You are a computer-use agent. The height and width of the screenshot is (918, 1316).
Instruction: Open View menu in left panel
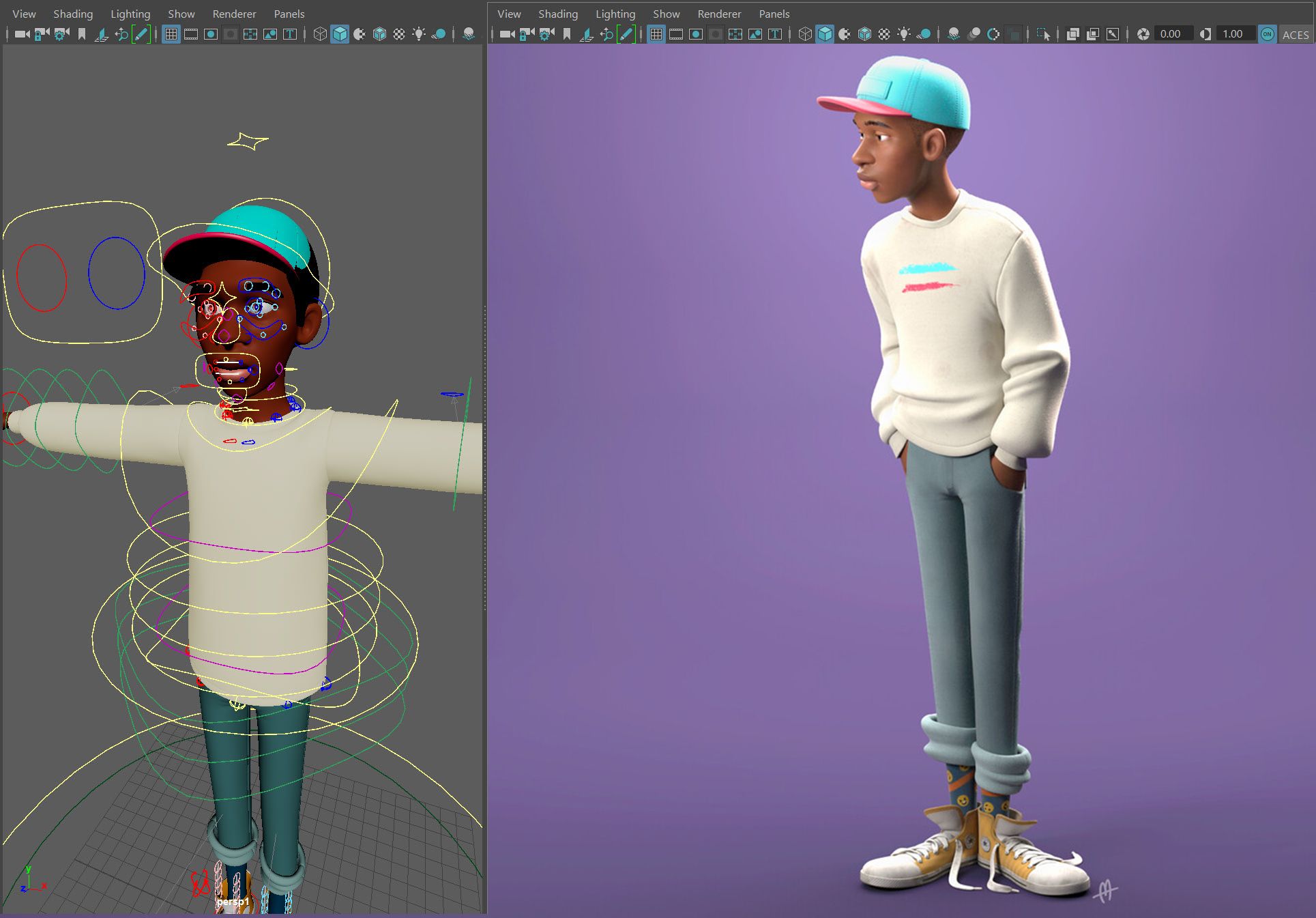pyautogui.click(x=24, y=14)
